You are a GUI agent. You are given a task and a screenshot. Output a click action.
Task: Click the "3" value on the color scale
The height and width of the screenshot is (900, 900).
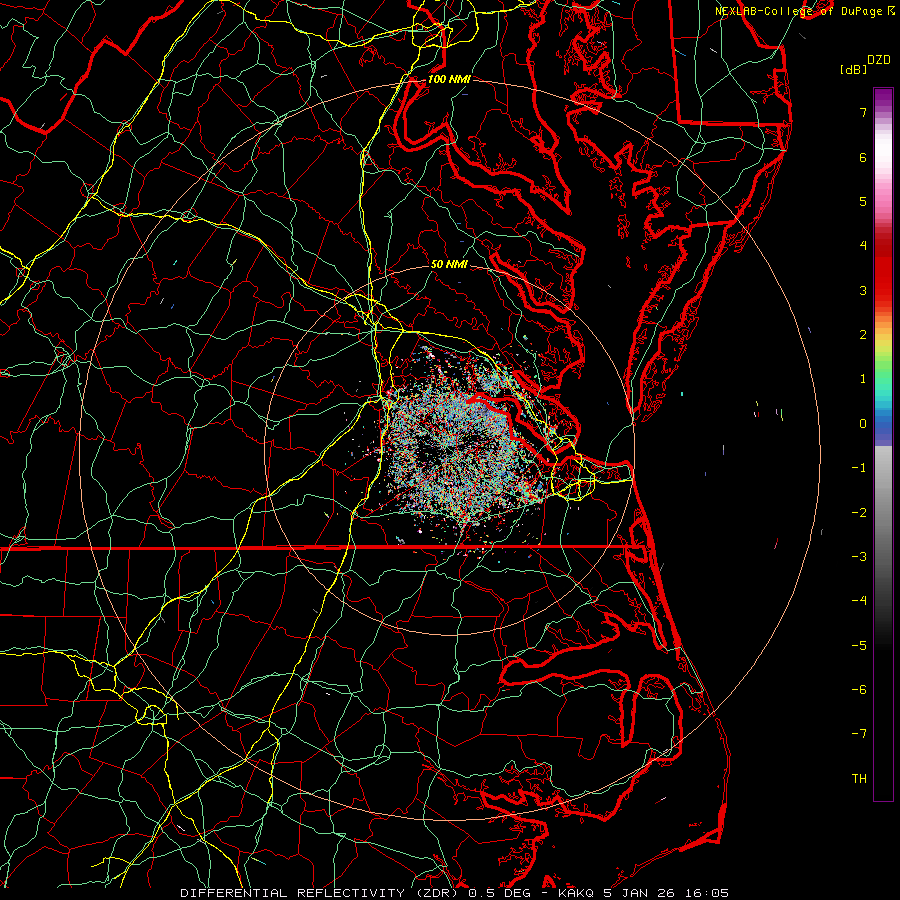(x=863, y=290)
